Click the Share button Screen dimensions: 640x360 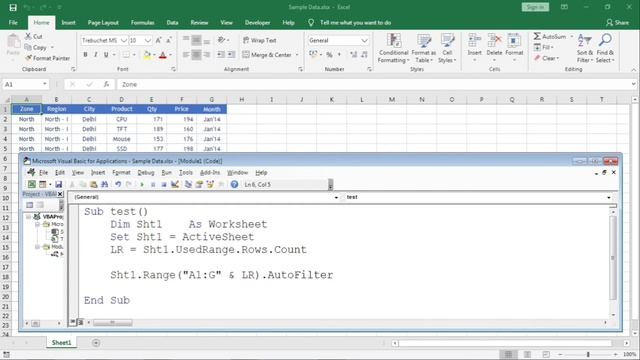click(618, 23)
